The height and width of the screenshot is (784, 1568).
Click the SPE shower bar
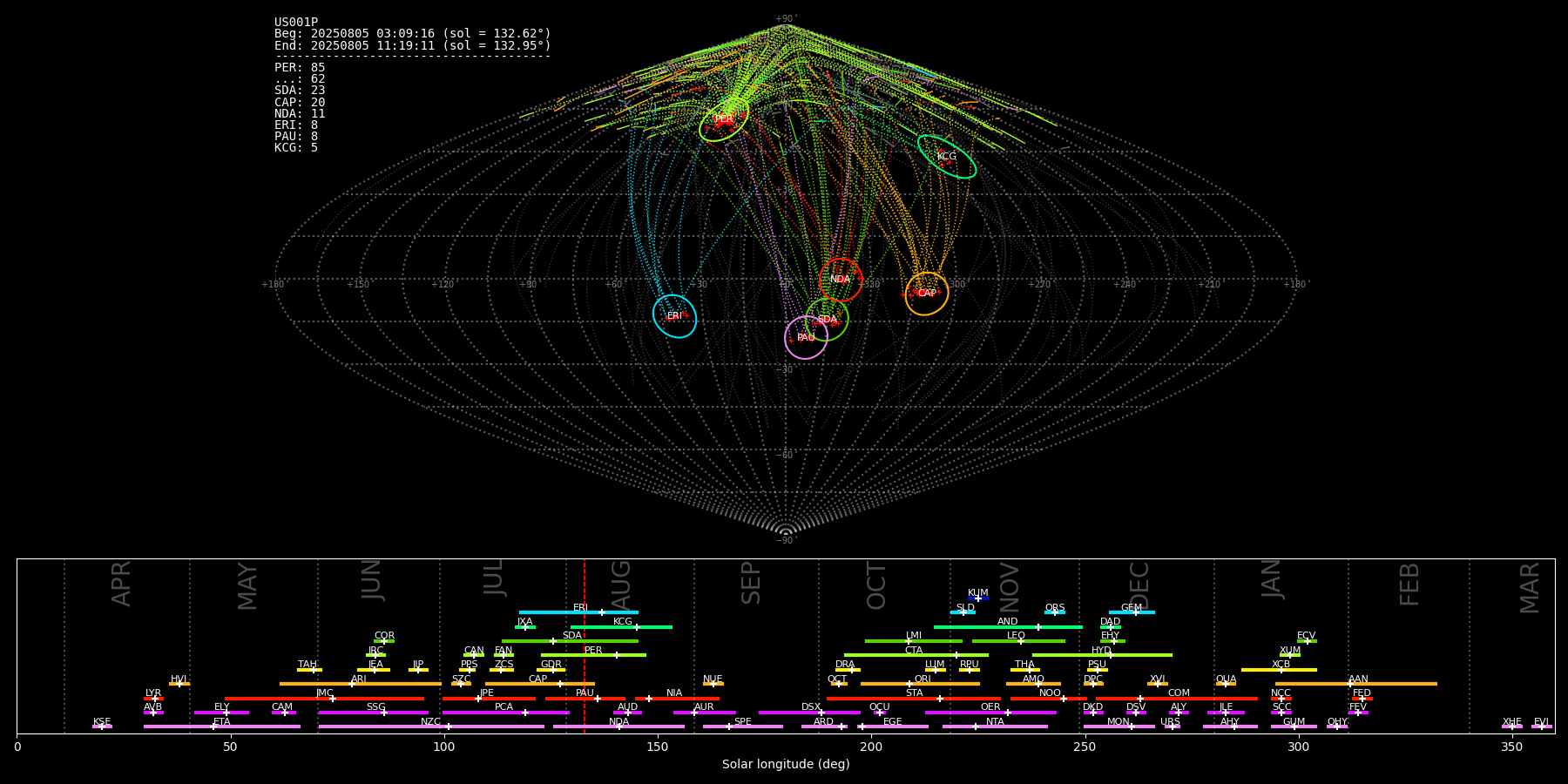click(x=743, y=727)
